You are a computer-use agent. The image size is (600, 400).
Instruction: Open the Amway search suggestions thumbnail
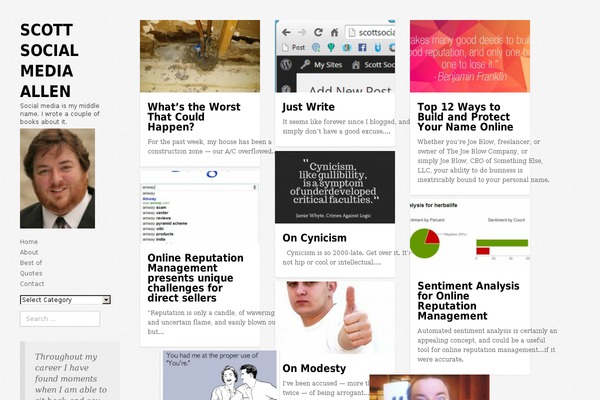click(x=200, y=207)
